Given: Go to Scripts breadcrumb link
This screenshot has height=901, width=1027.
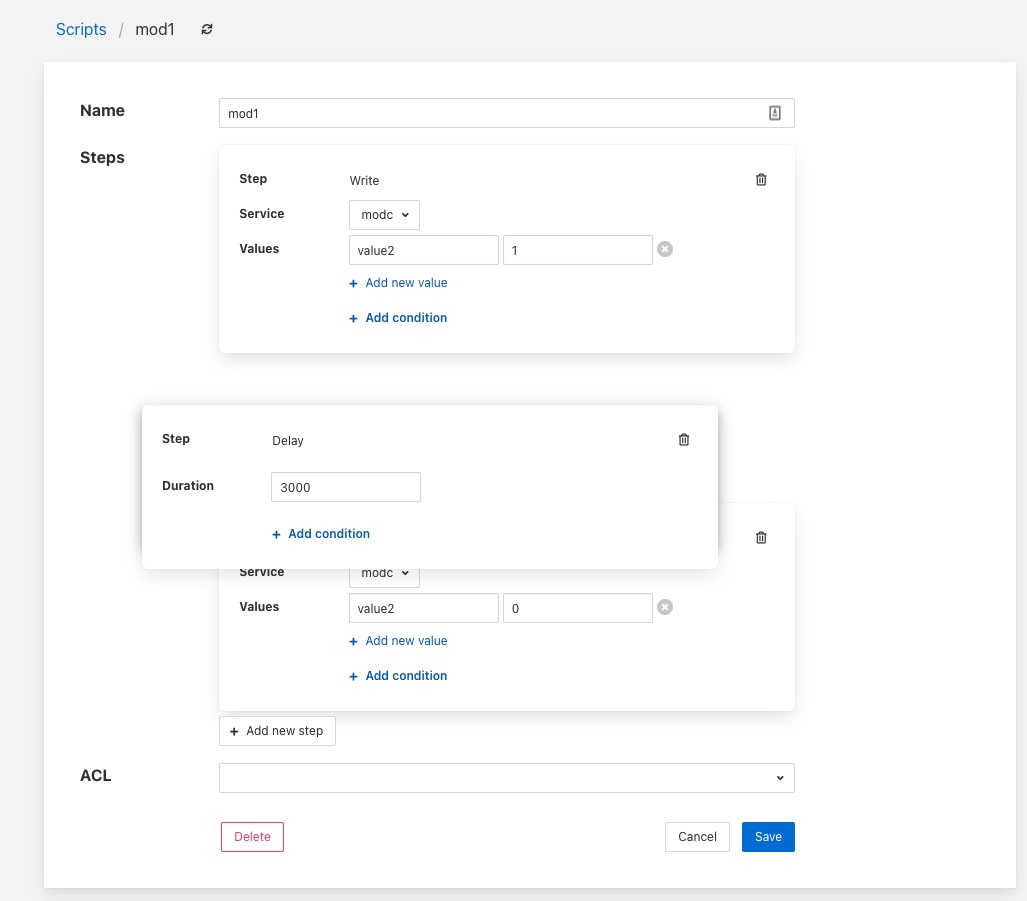Looking at the screenshot, I should pos(81,30).
